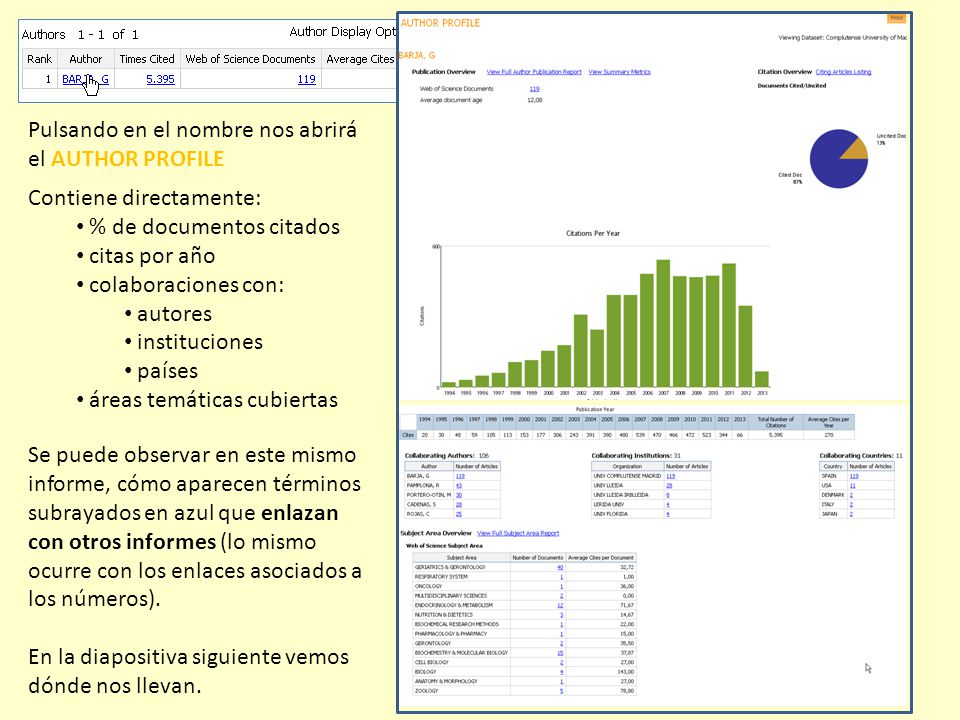This screenshot has height=720, width=960.
Task: Click the article count for author PAMPLONA, R
Action: pos(459,486)
